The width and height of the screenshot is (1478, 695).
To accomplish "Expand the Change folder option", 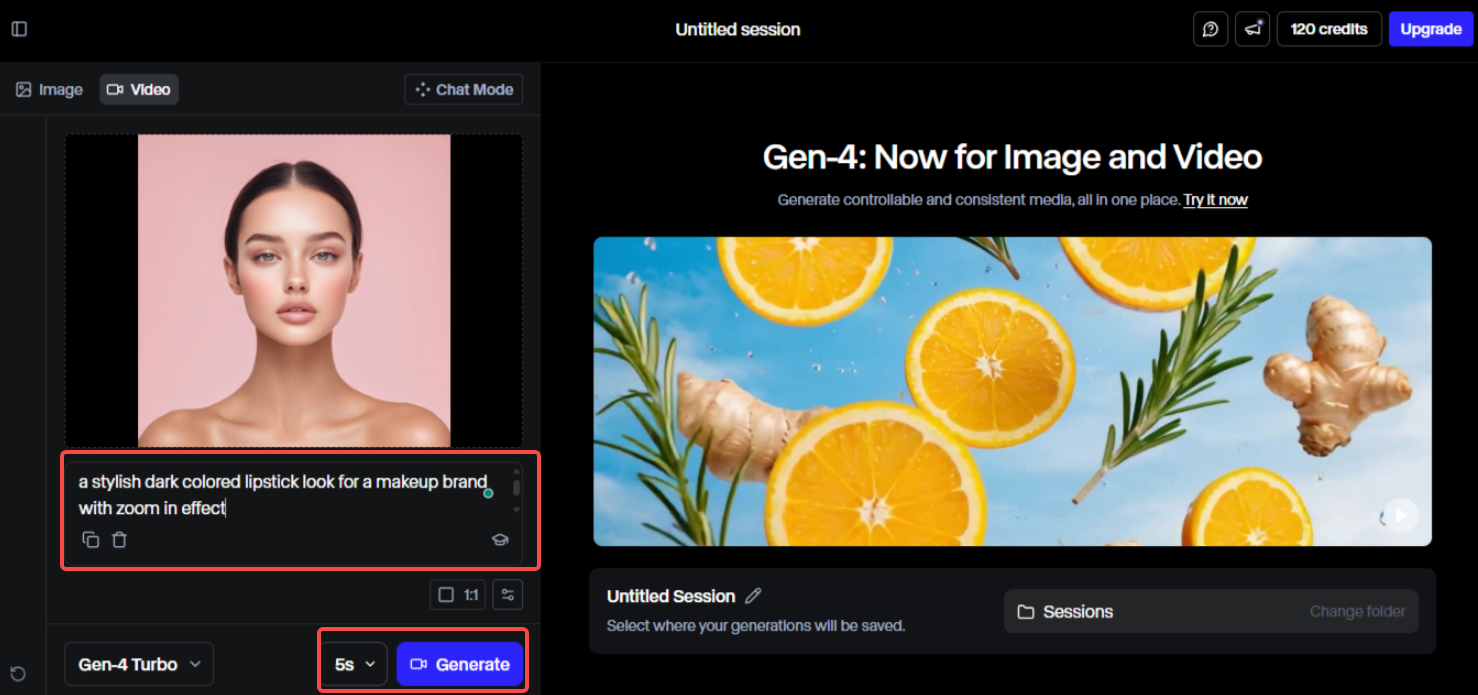I will 1357,611.
